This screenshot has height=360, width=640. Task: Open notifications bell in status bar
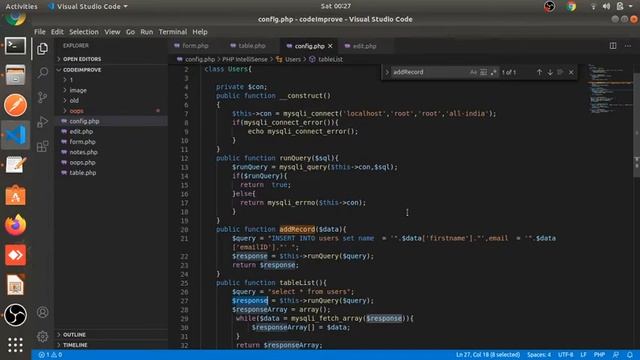pos(630,355)
